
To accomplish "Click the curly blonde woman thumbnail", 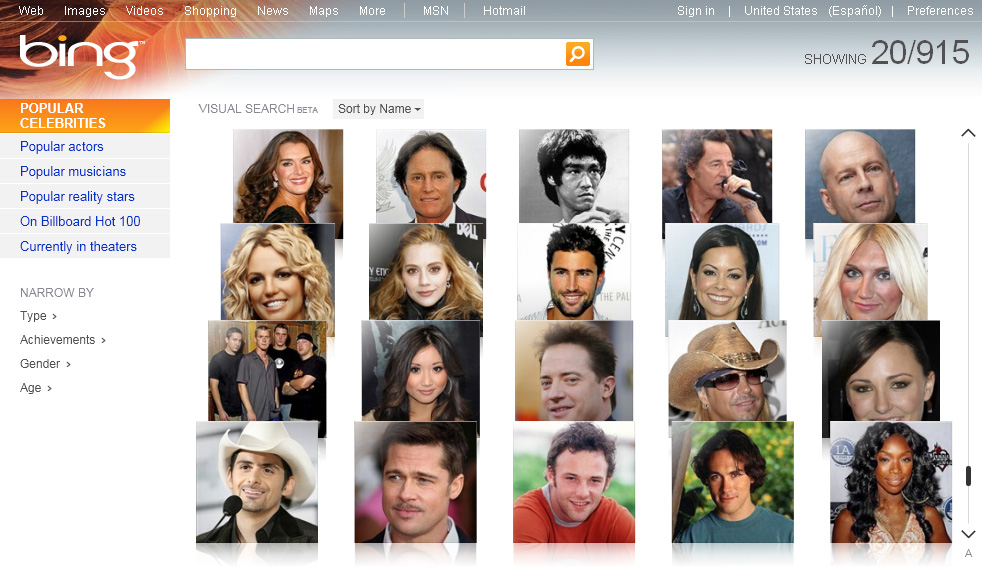I will point(277,272).
